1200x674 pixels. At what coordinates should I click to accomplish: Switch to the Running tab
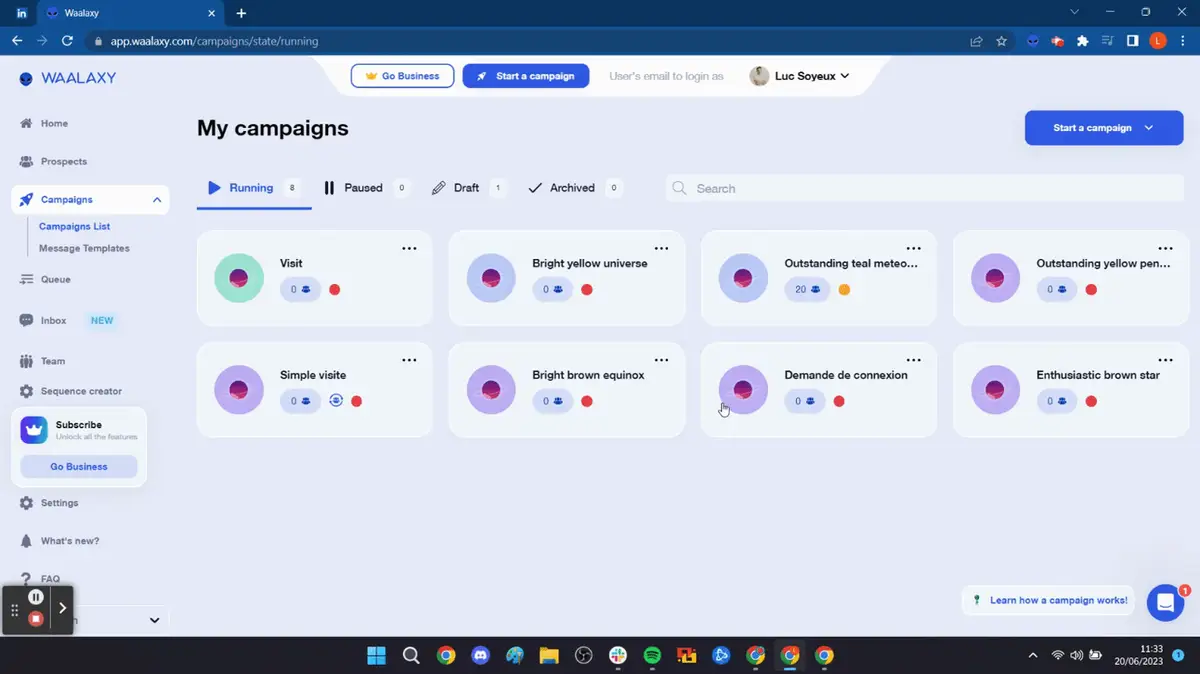click(254, 188)
